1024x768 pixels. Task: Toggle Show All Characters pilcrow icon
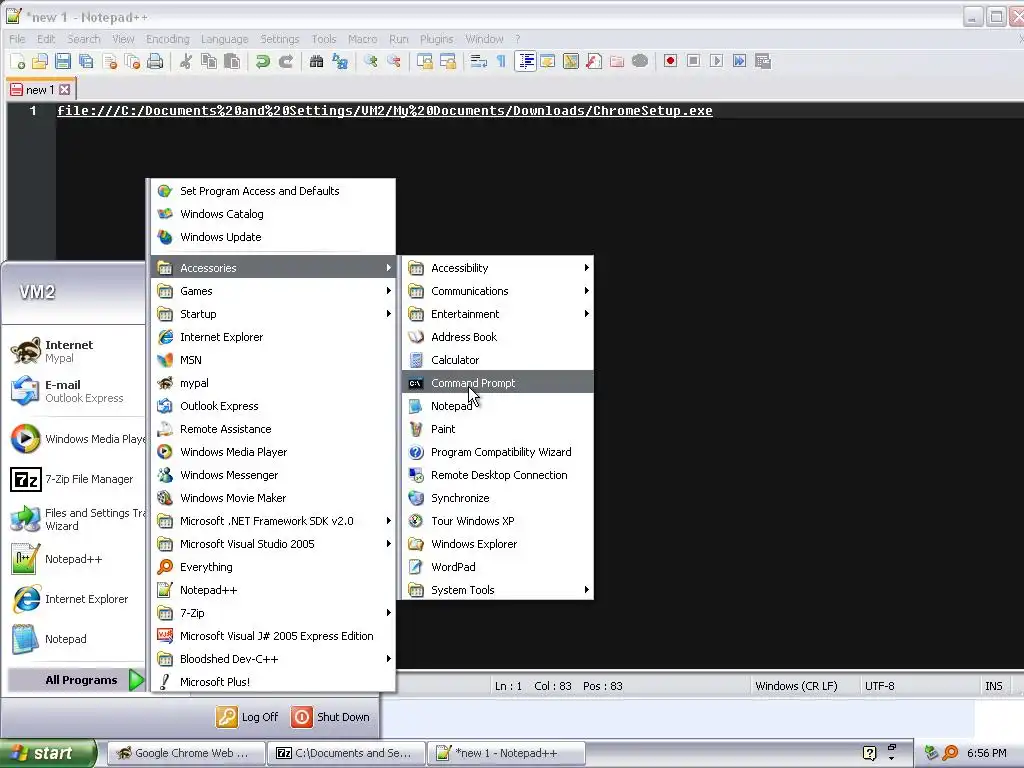(x=501, y=61)
